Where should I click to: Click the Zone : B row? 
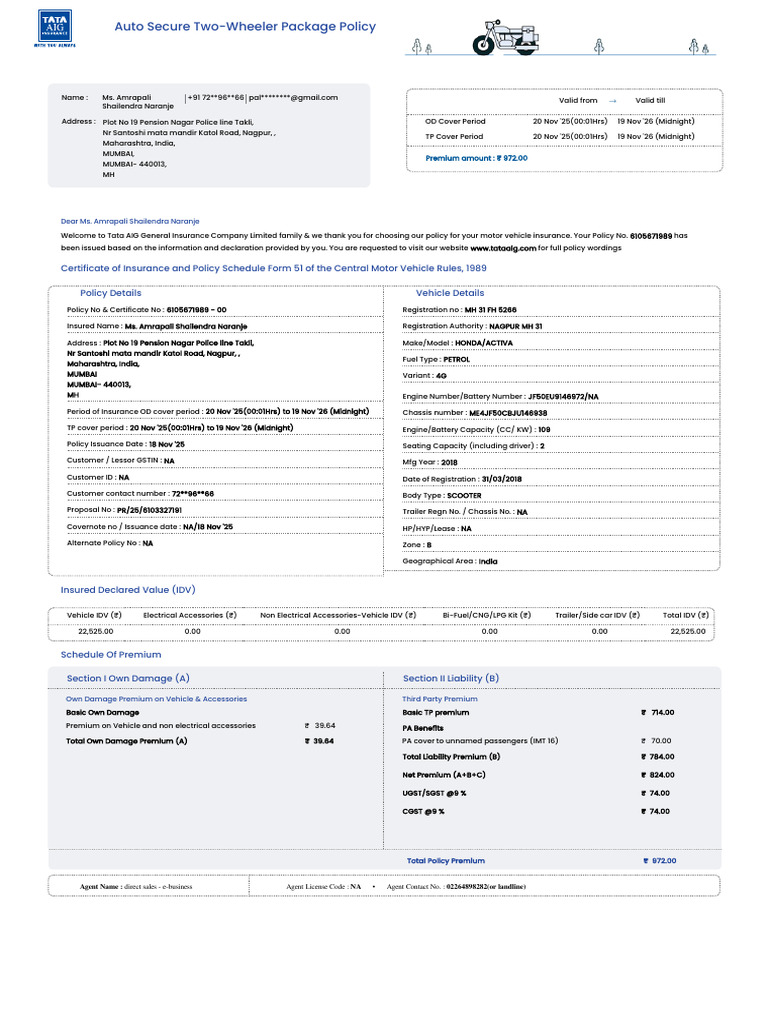coord(417,545)
